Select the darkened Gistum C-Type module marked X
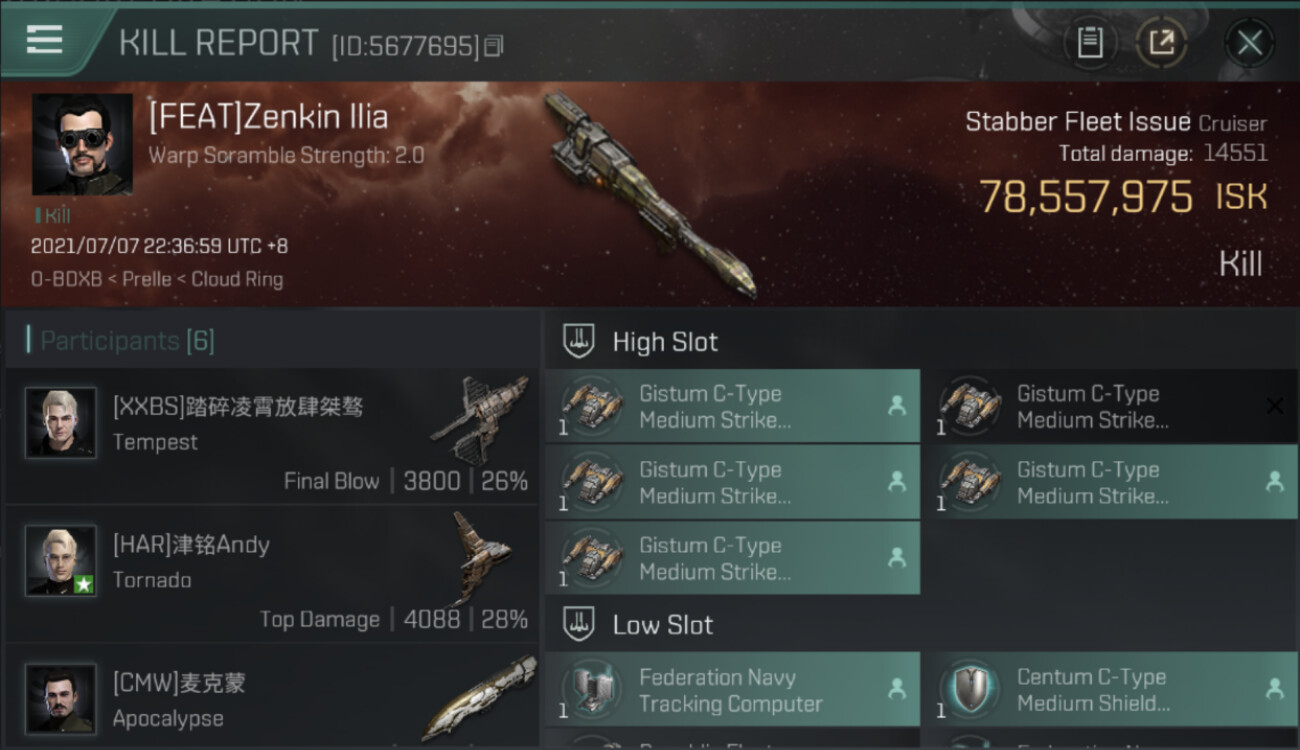 [x=1111, y=406]
